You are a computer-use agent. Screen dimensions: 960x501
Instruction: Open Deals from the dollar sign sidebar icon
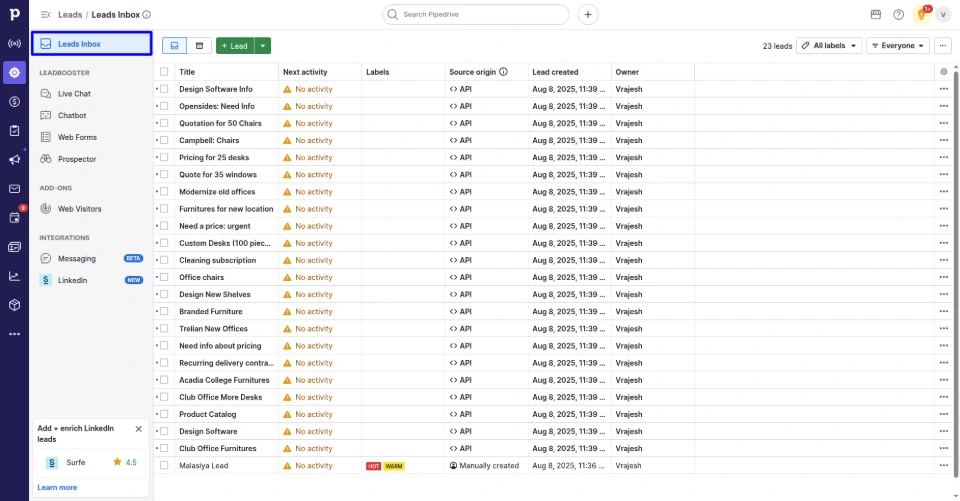click(14, 101)
